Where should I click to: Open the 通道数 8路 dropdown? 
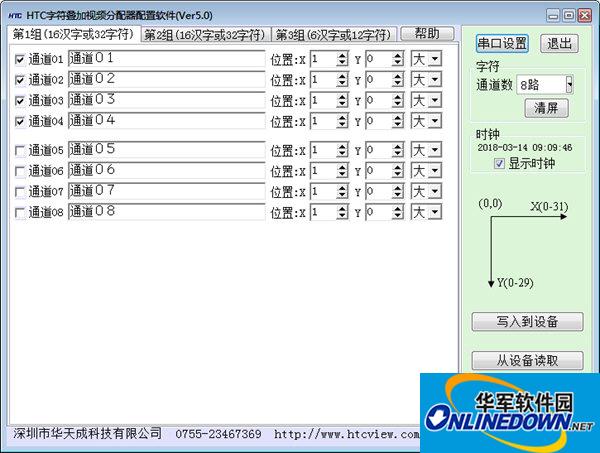(569, 85)
